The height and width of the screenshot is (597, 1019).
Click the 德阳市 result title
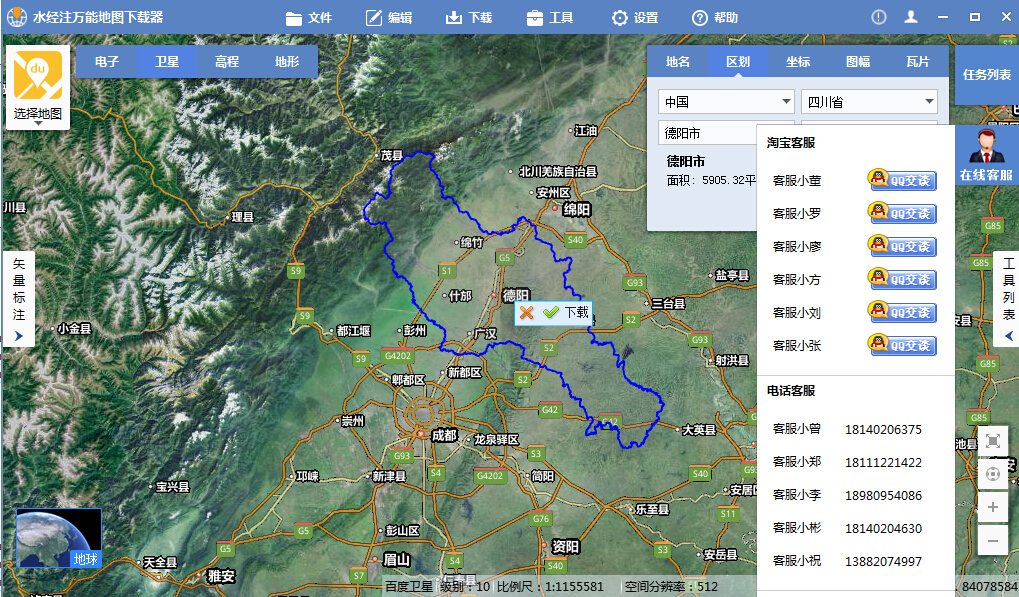point(686,161)
